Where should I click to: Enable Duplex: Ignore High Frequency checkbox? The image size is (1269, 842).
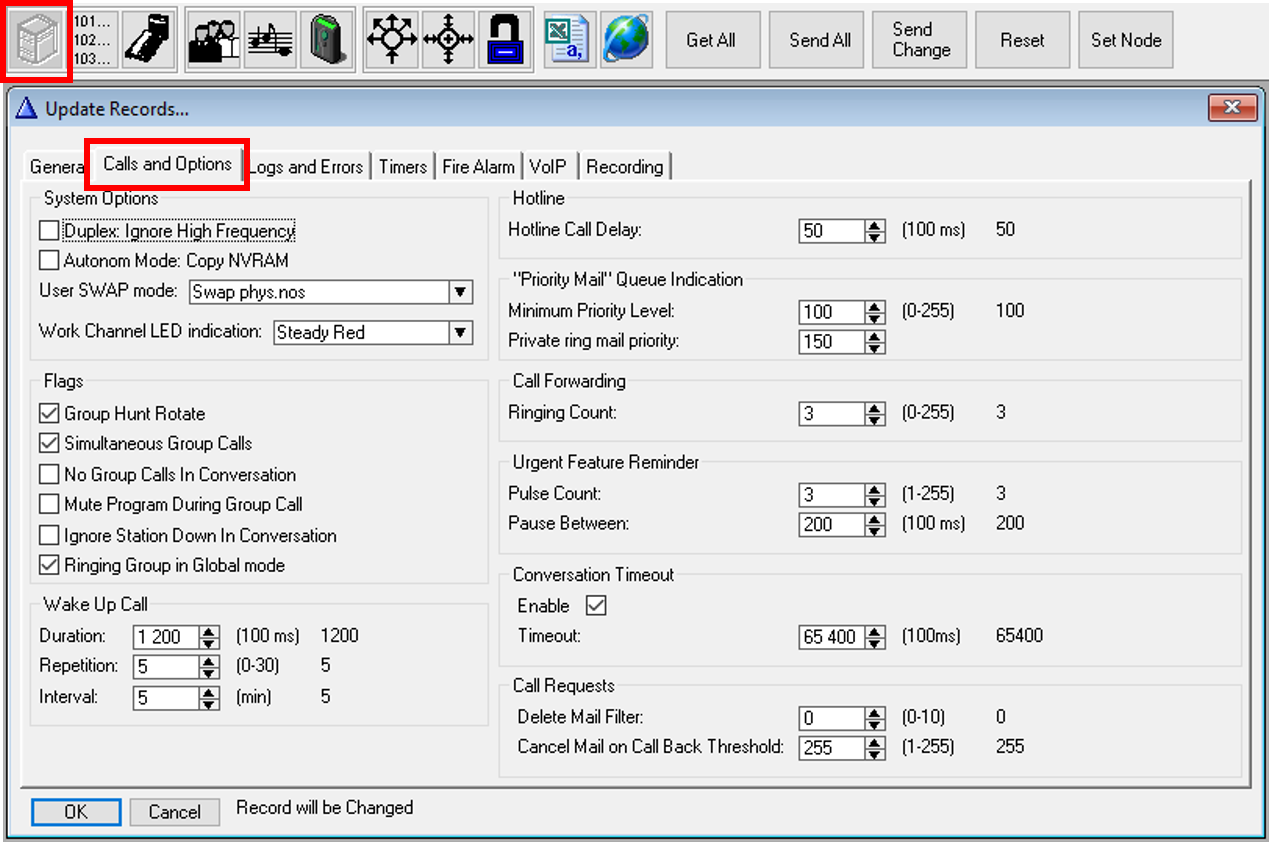point(49,231)
